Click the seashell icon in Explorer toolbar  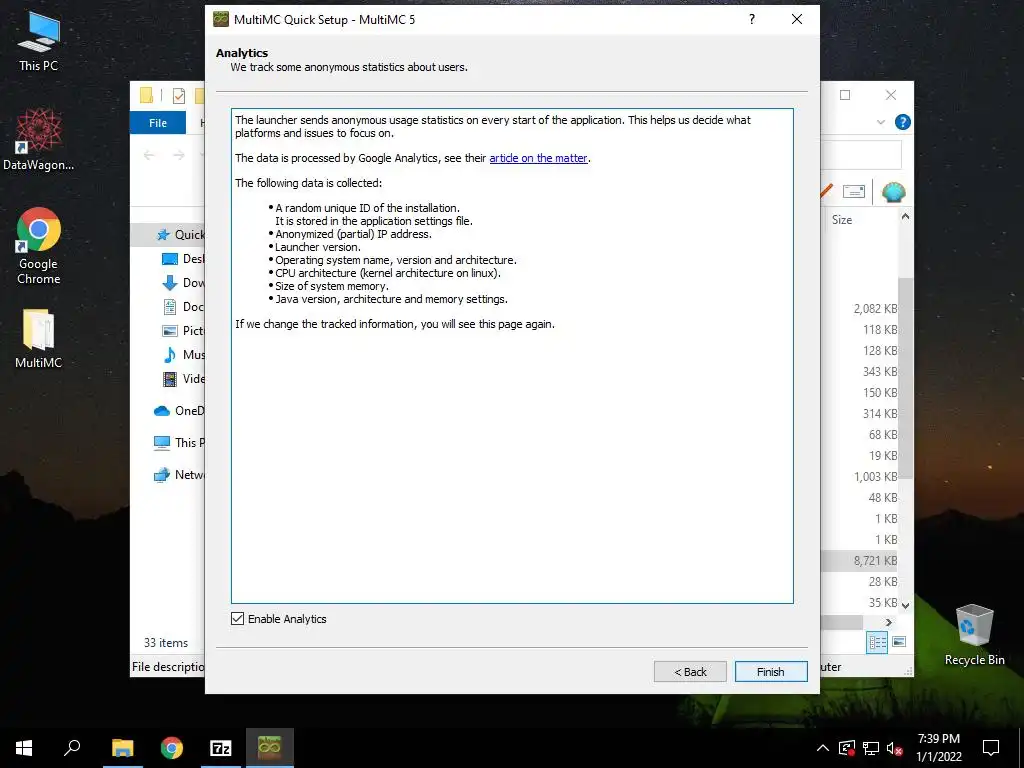point(893,192)
